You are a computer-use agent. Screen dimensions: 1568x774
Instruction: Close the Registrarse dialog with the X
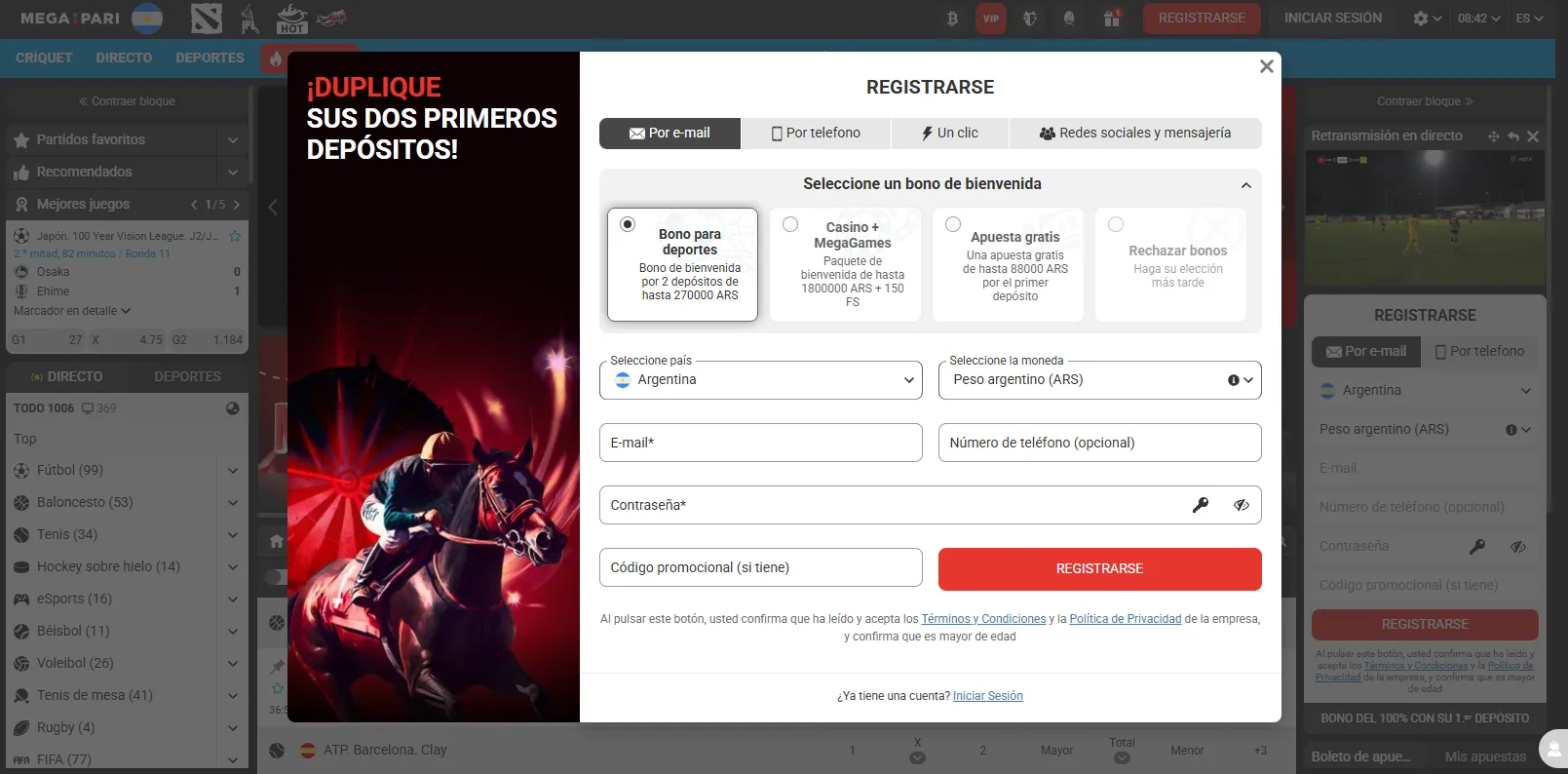tap(1266, 66)
